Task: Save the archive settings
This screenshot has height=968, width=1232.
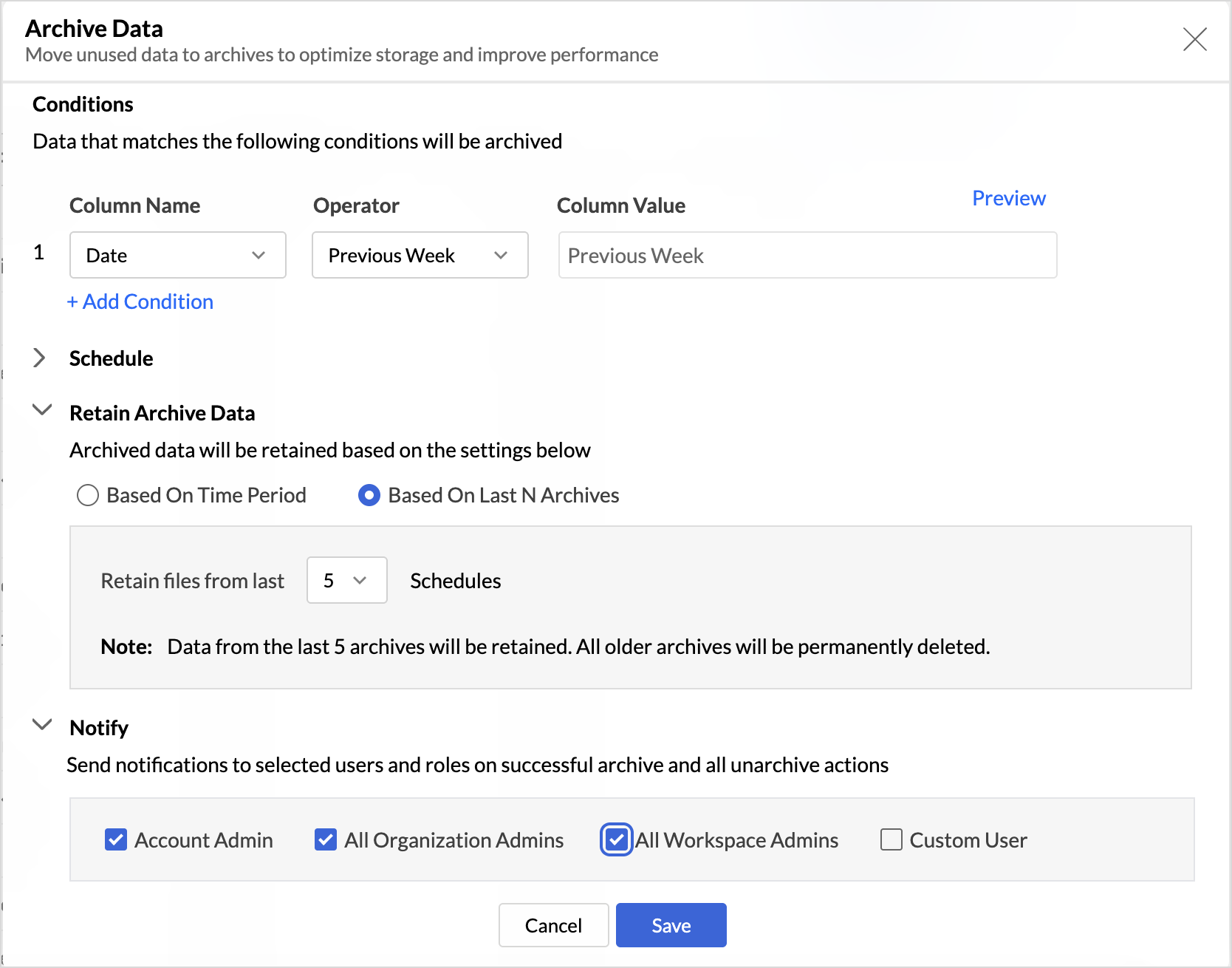Action: (671, 925)
